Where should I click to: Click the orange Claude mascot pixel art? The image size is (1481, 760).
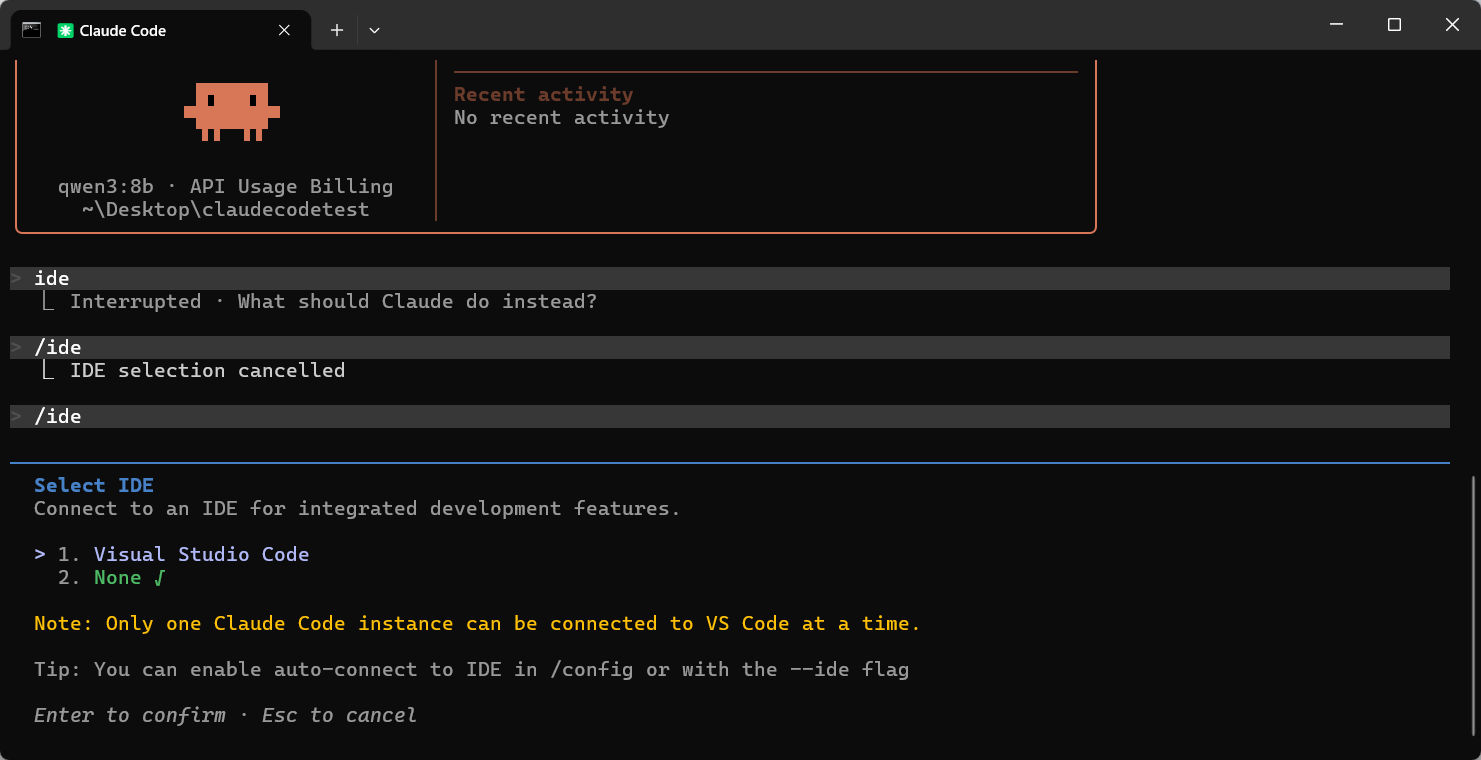(232, 111)
